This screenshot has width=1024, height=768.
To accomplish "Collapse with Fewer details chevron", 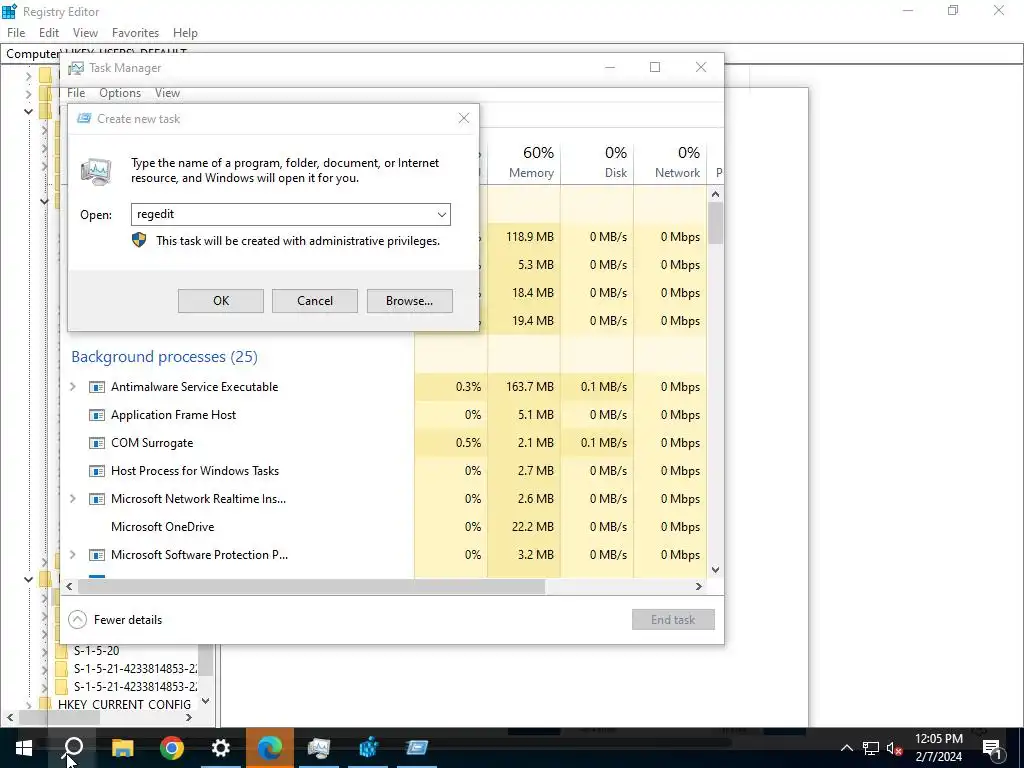I will point(77,620).
